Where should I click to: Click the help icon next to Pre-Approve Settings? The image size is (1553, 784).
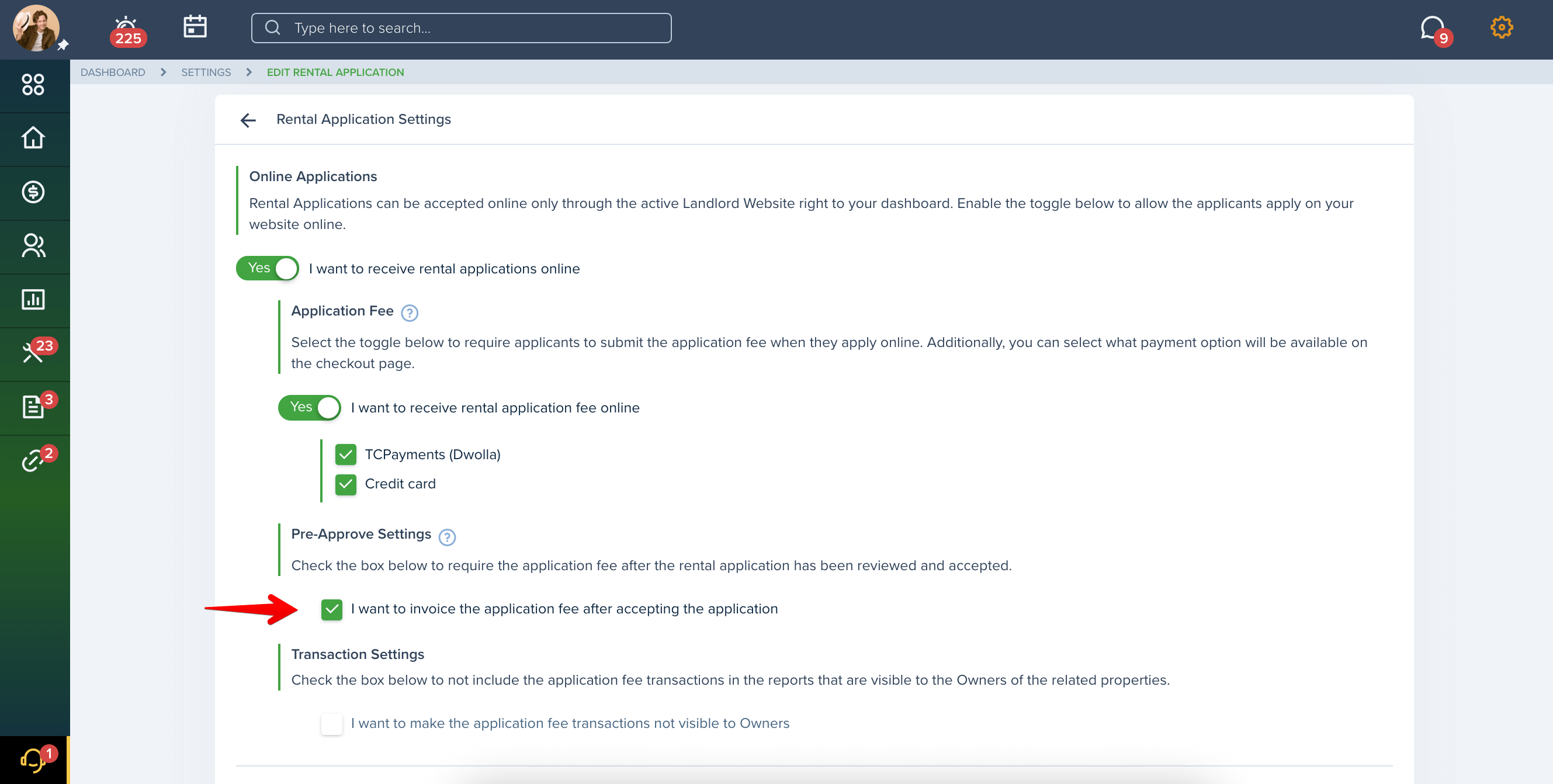point(447,537)
